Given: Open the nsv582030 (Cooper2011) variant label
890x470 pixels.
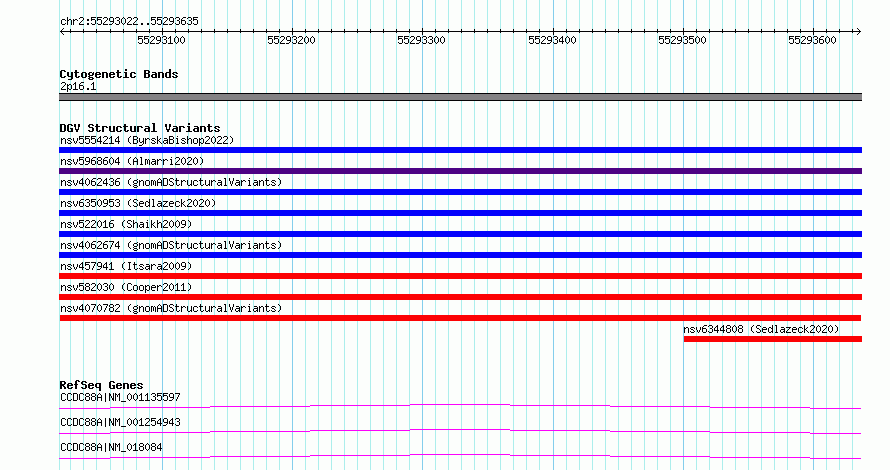Looking at the screenshot, I should click(x=126, y=287).
